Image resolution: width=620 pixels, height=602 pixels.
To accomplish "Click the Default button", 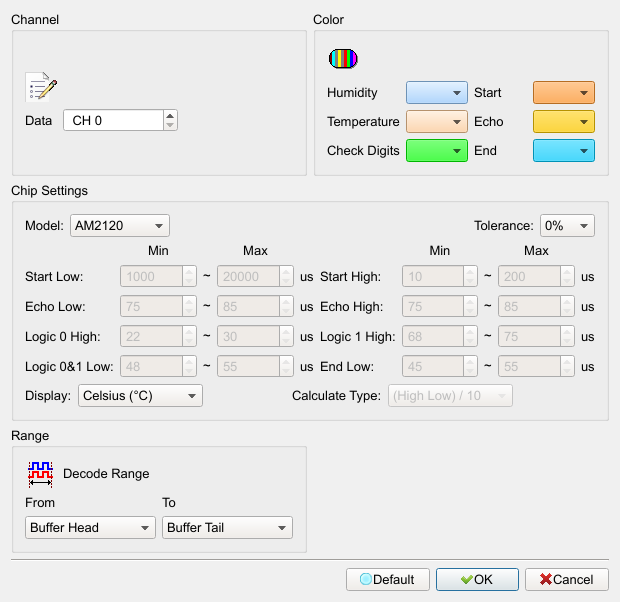I will click(x=388, y=579).
